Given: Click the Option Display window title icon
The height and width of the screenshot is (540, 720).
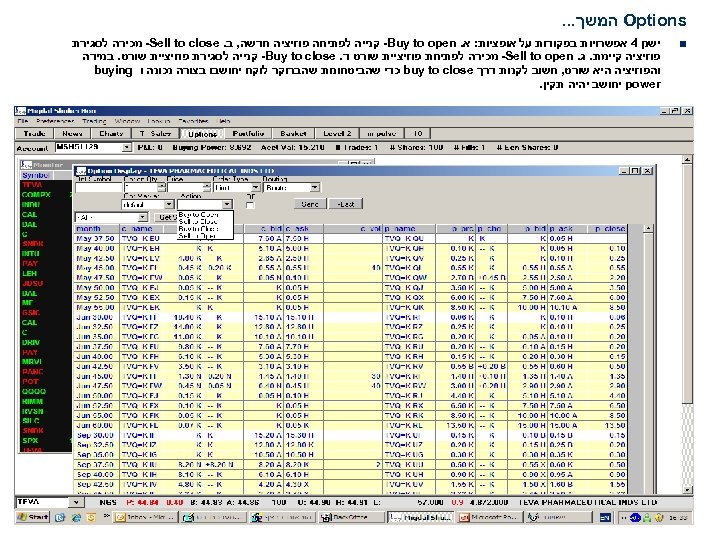Looking at the screenshot, I should pos(81,171).
